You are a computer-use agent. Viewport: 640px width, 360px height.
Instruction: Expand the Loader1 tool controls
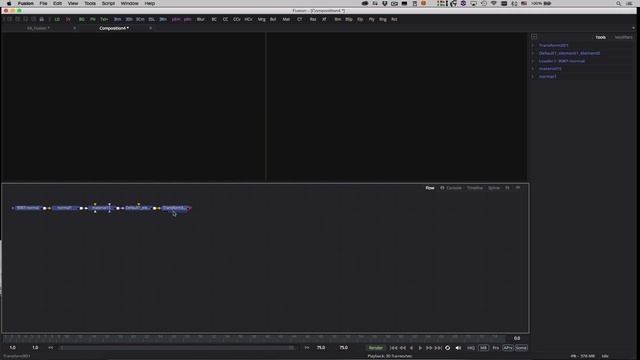tap(533, 61)
